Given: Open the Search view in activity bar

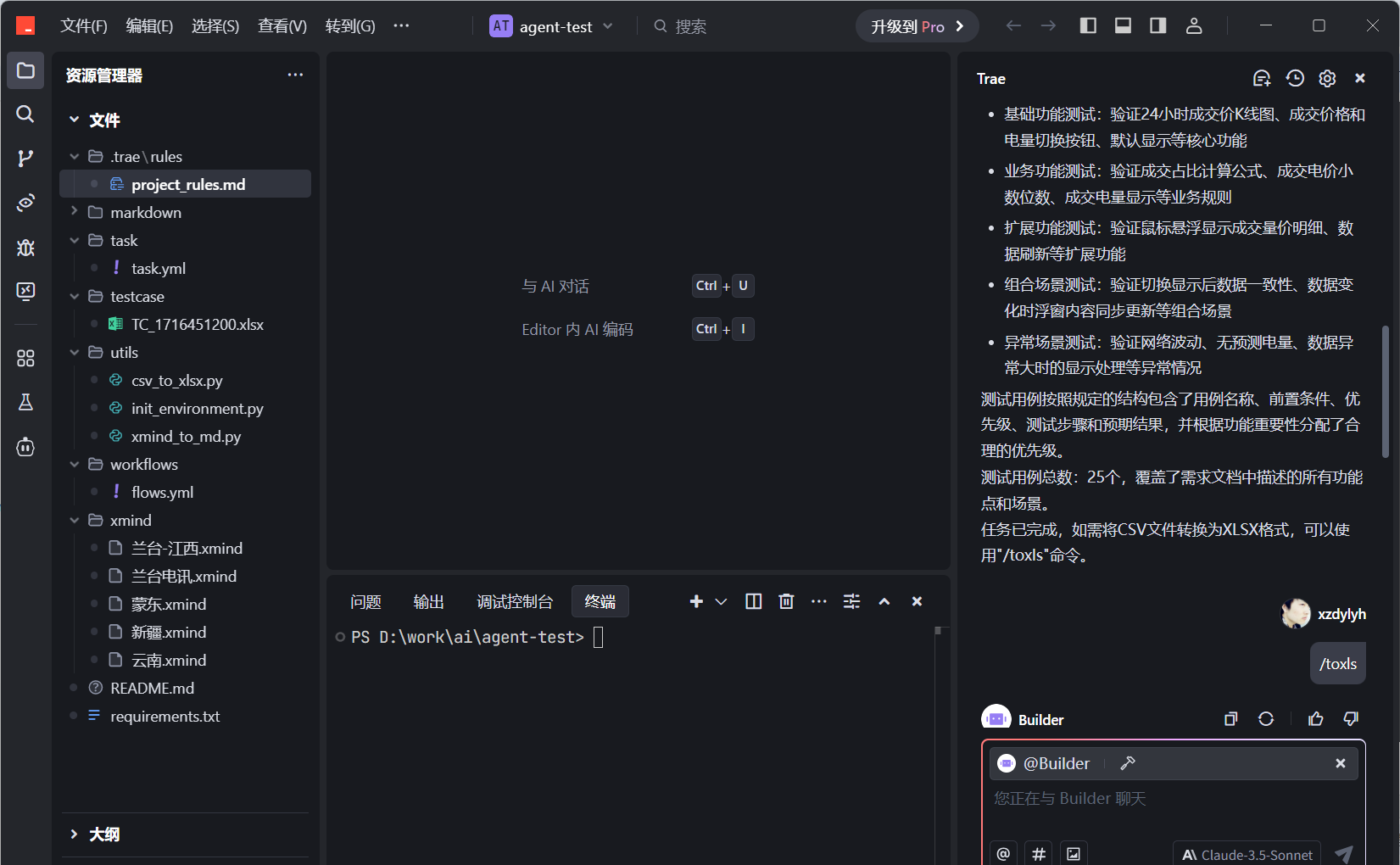Looking at the screenshot, I should [x=25, y=114].
